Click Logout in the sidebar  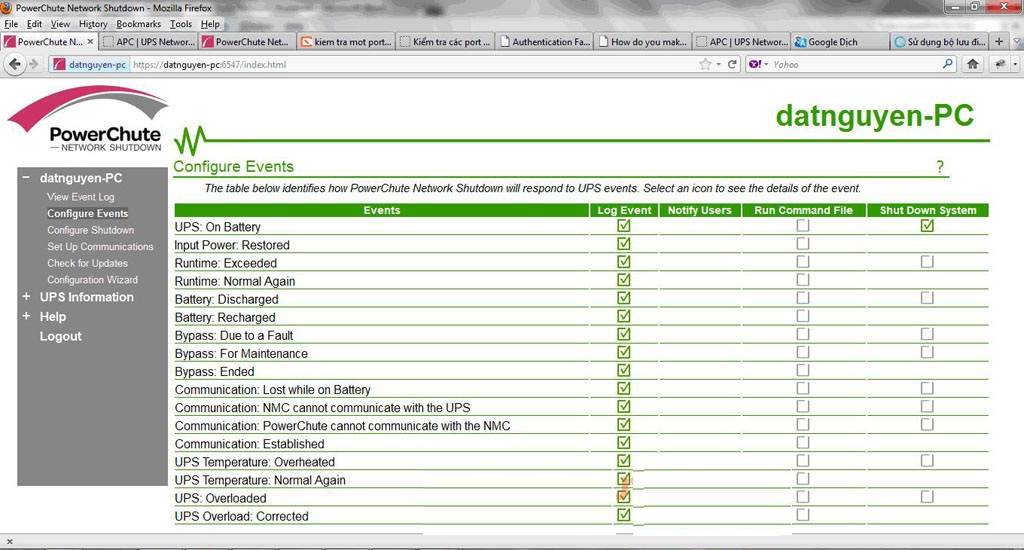point(61,336)
